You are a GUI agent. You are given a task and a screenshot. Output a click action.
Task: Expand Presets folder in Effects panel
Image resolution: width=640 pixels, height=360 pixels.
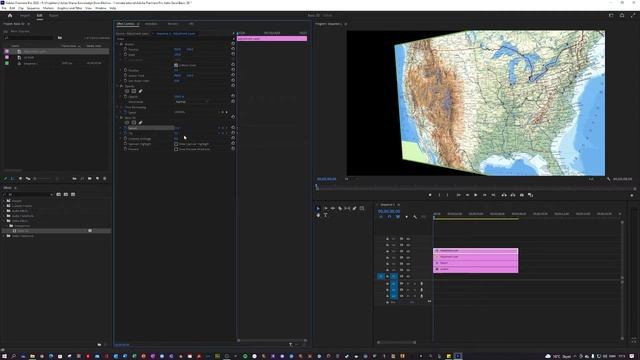click(x=4, y=201)
